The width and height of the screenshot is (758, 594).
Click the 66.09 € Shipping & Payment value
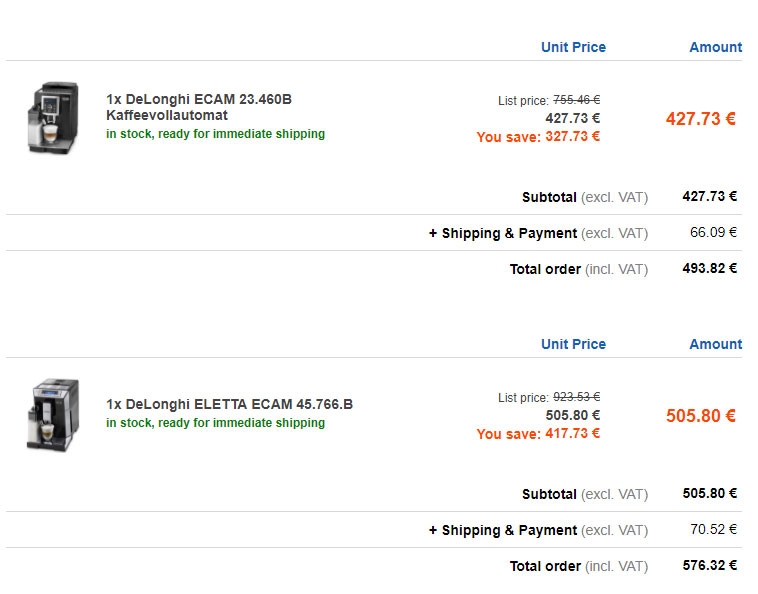click(713, 232)
